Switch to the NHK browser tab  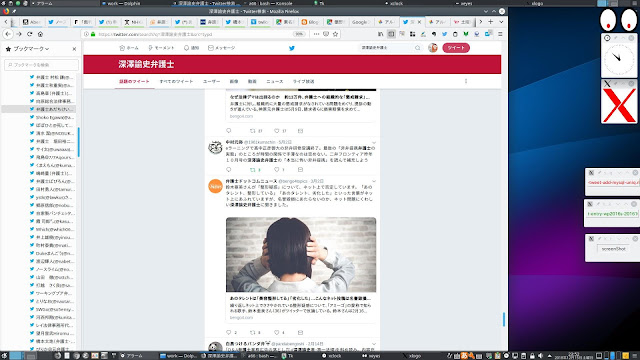pyautogui.click(x=133, y=22)
